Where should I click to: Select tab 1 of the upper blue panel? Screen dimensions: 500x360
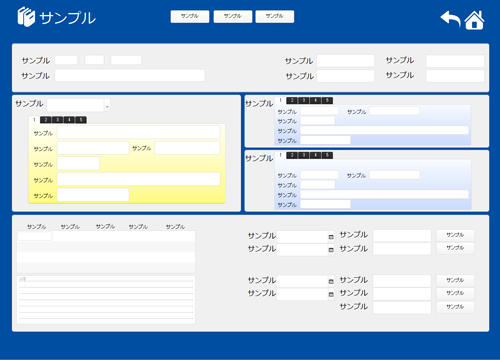coord(280,100)
